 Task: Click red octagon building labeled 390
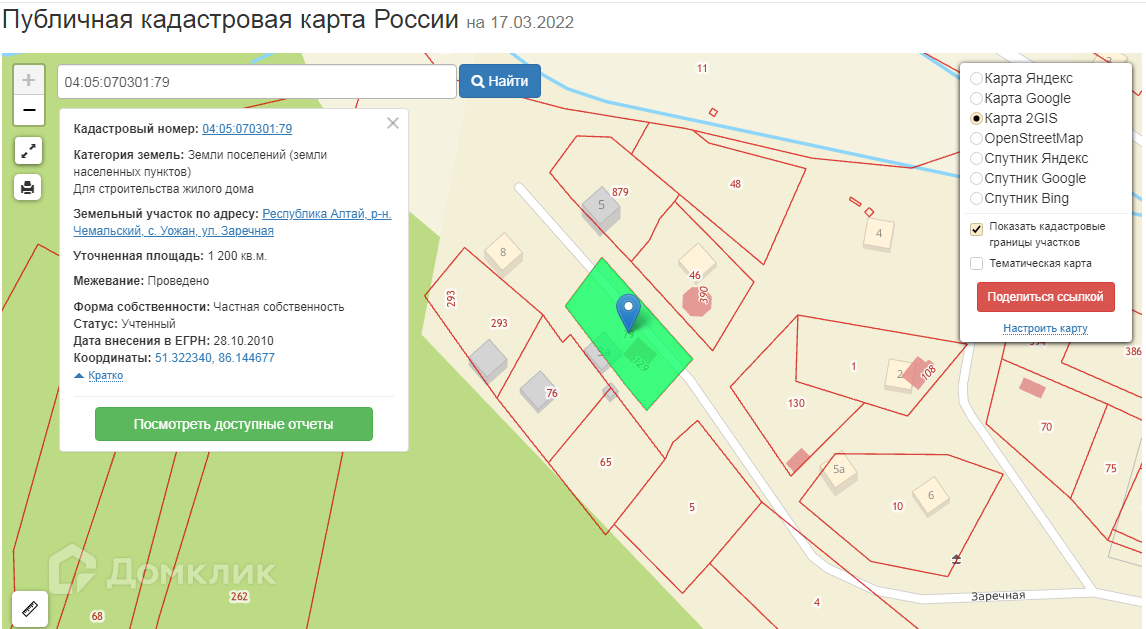tap(697, 300)
